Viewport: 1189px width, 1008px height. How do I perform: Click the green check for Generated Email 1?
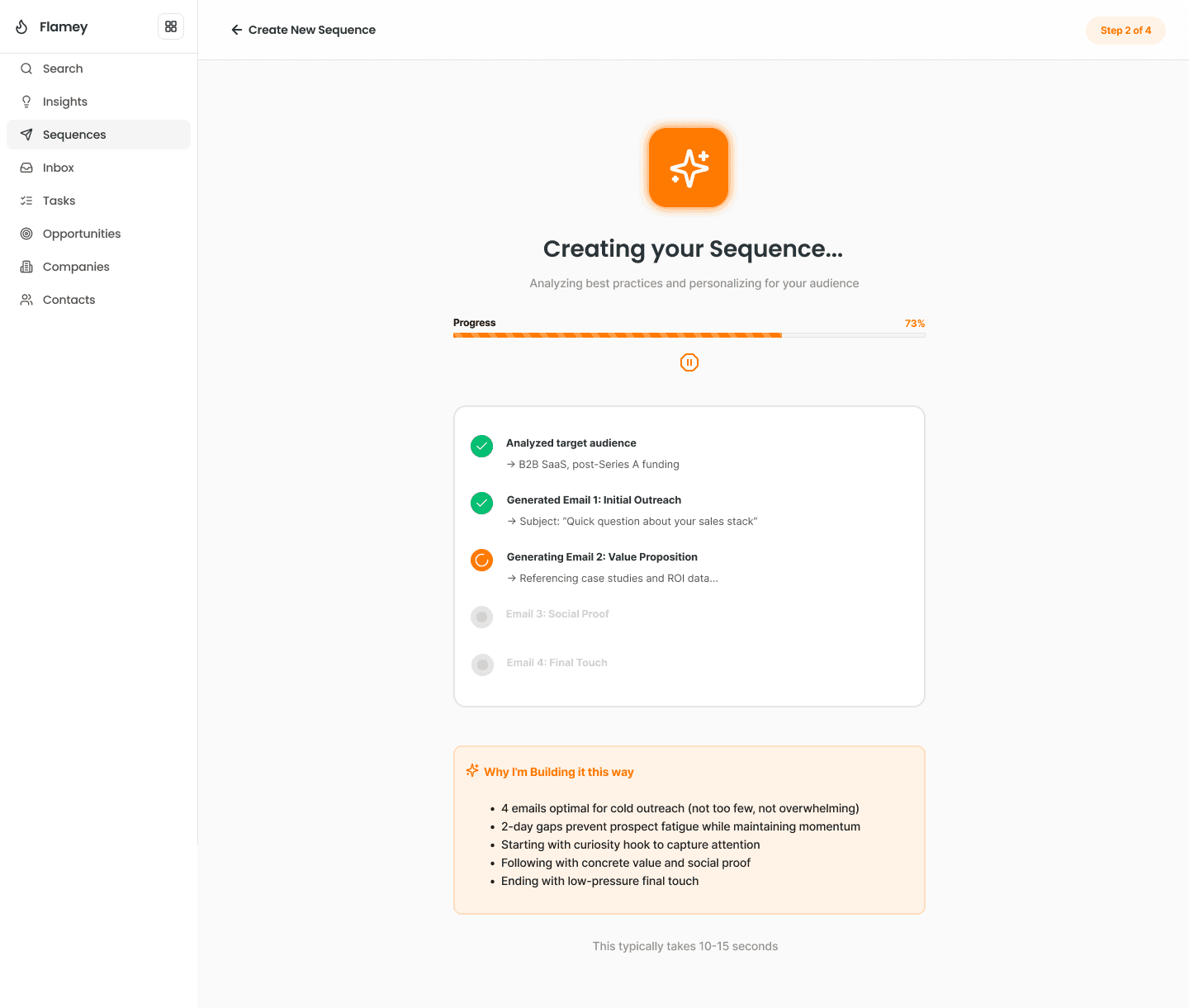[481, 503]
